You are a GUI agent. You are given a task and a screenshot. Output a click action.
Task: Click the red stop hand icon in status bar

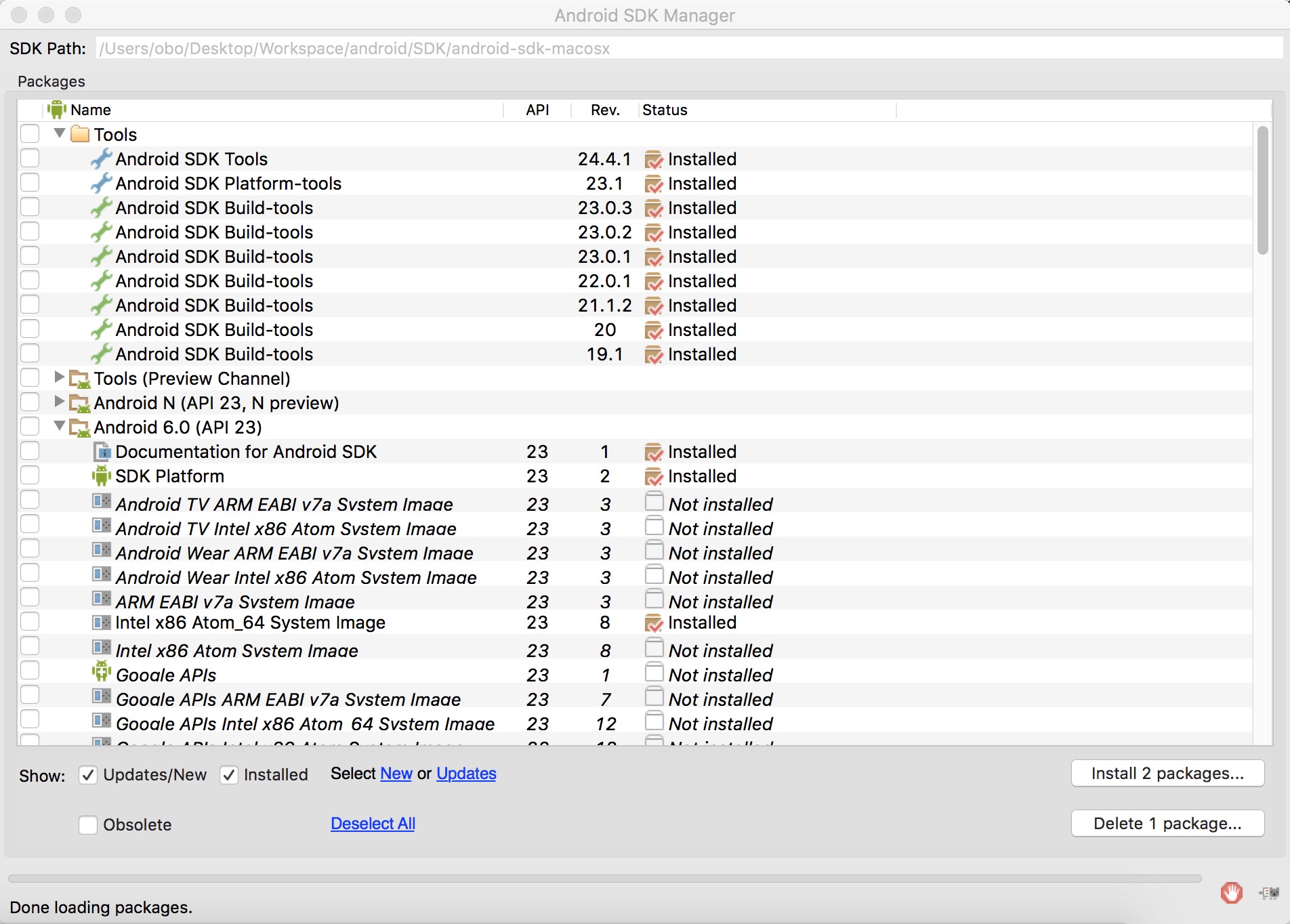click(x=1232, y=893)
